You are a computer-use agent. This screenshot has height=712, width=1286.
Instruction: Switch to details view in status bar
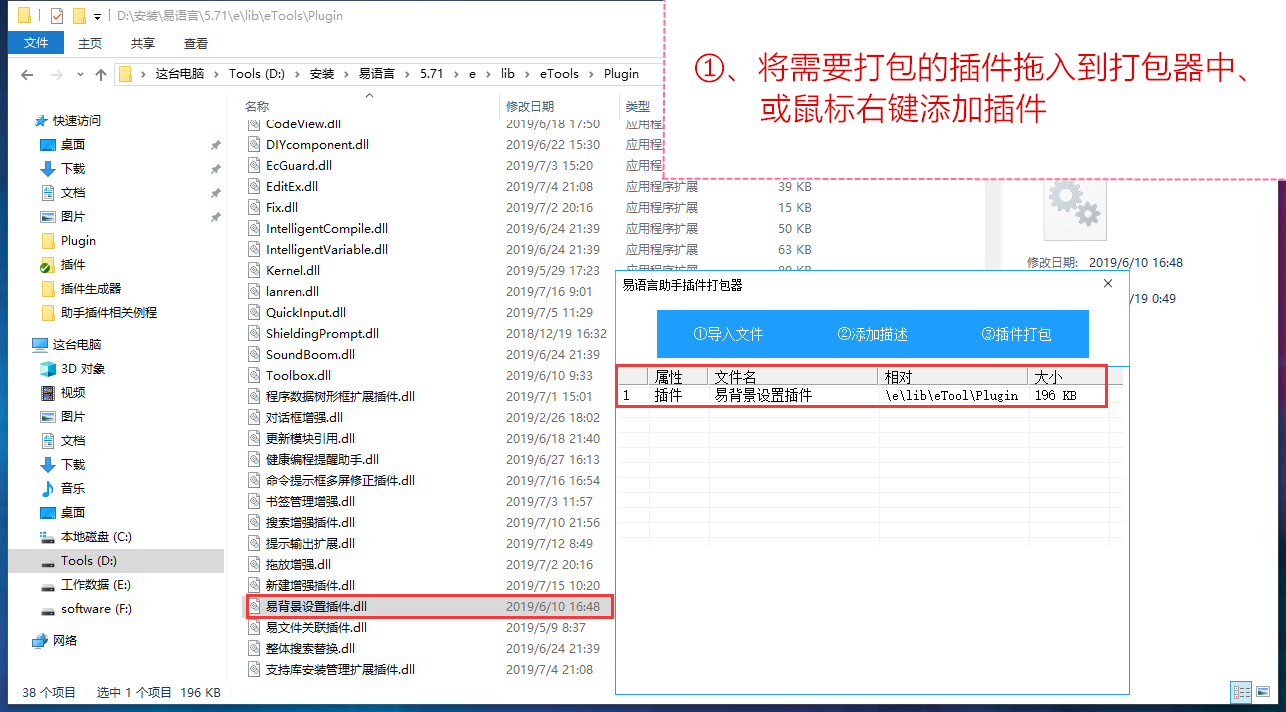(x=1242, y=692)
